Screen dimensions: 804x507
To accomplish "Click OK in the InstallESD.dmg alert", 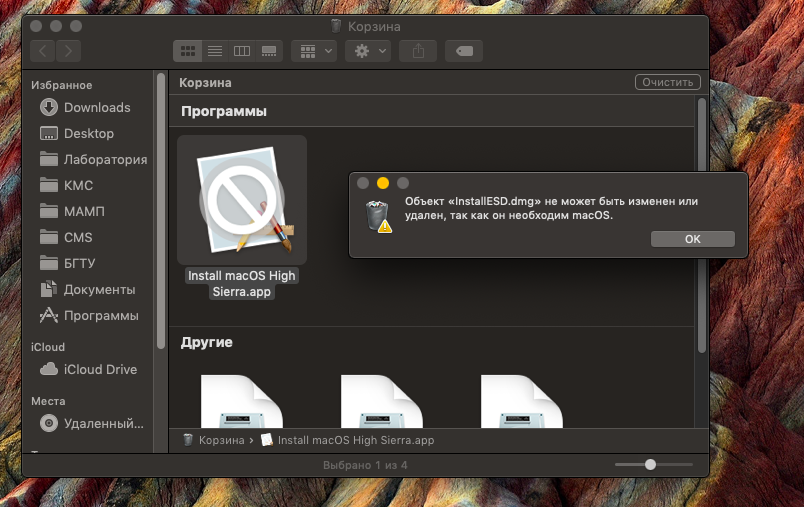I will tap(692, 239).
